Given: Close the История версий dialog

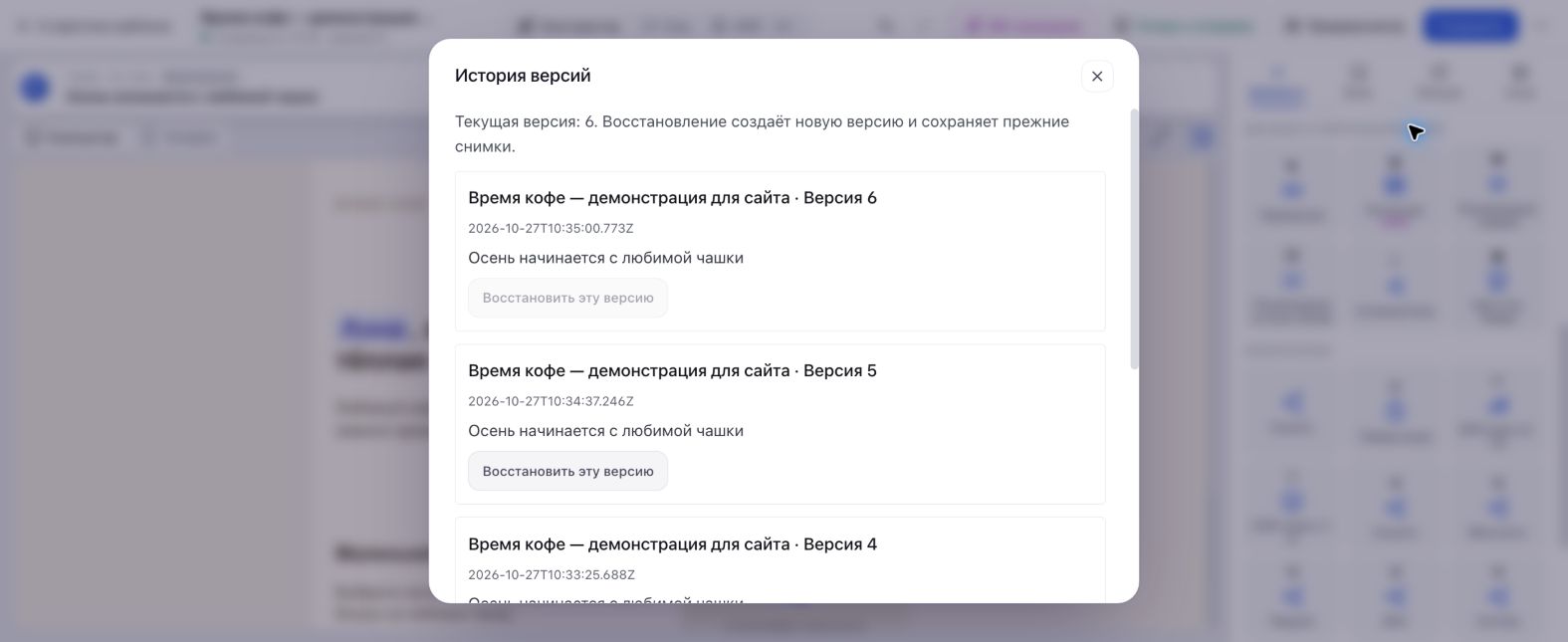Looking at the screenshot, I should point(1097,77).
